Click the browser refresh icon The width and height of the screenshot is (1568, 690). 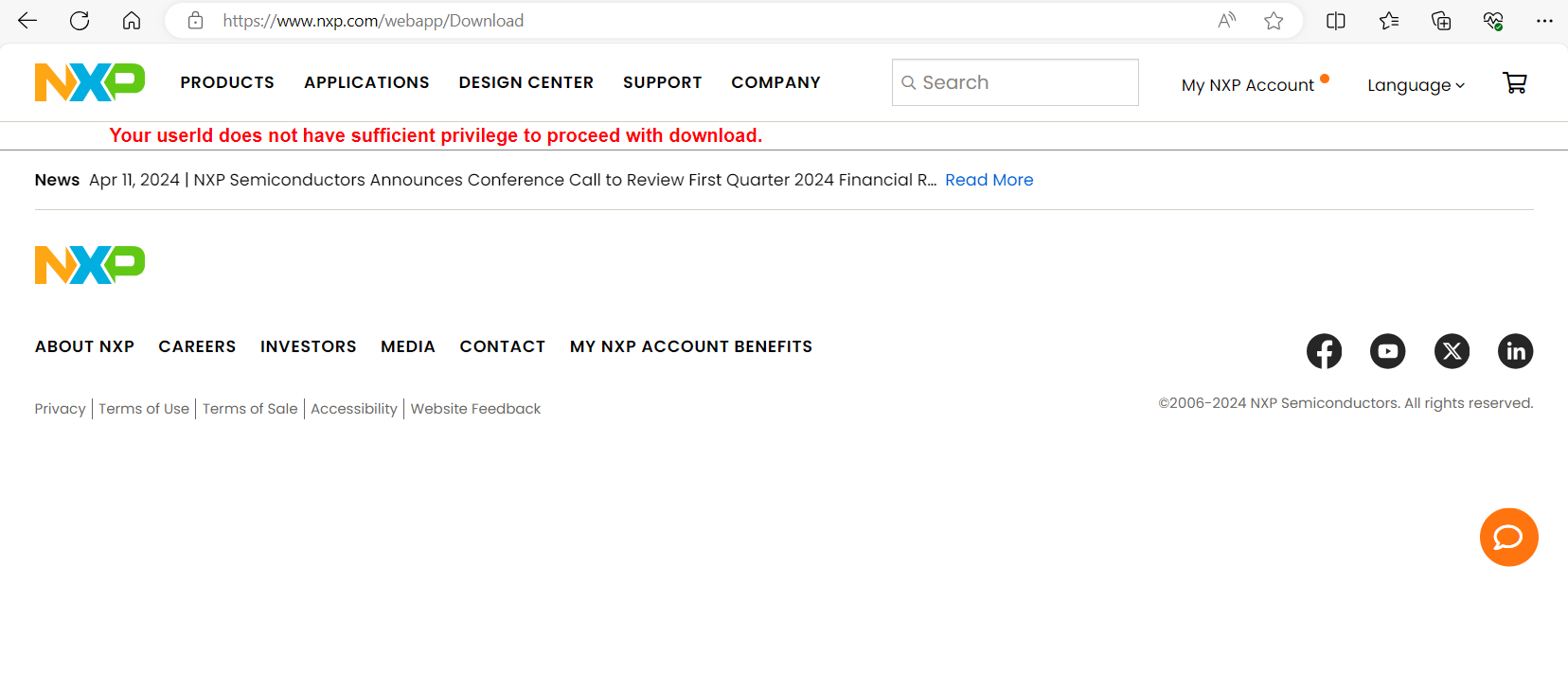tap(80, 21)
